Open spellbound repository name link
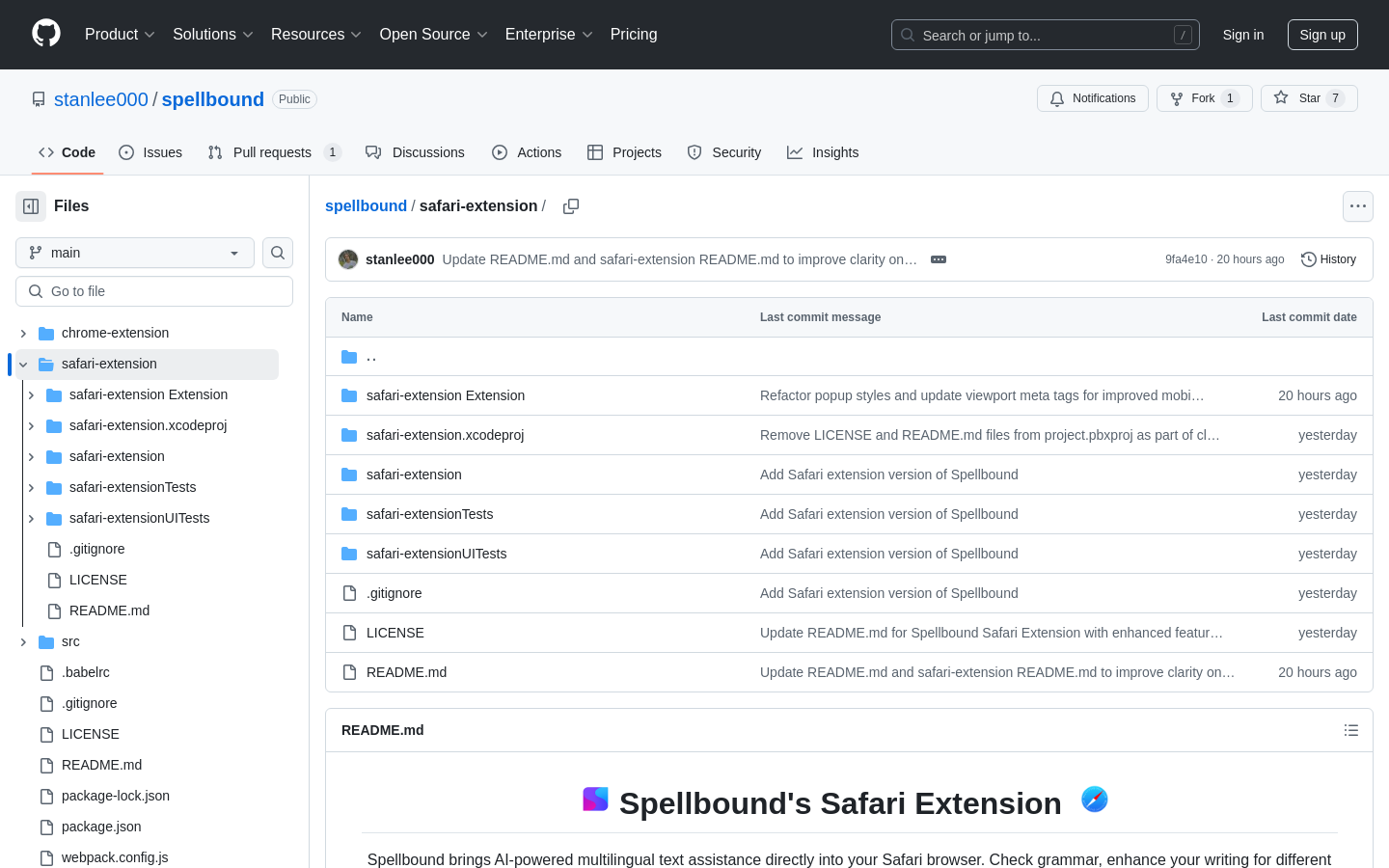Image resolution: width=1389 pixels, height=868 pixels. (213, 99)
